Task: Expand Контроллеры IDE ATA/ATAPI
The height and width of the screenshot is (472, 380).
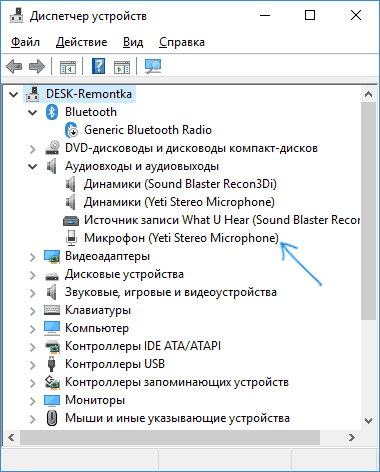Action: tap(33, 347)
